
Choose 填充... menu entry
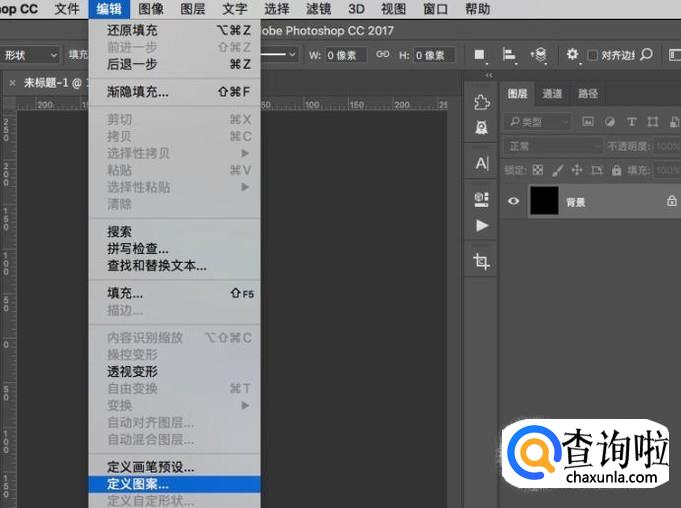pyautogui.click(x=174, y=294)
